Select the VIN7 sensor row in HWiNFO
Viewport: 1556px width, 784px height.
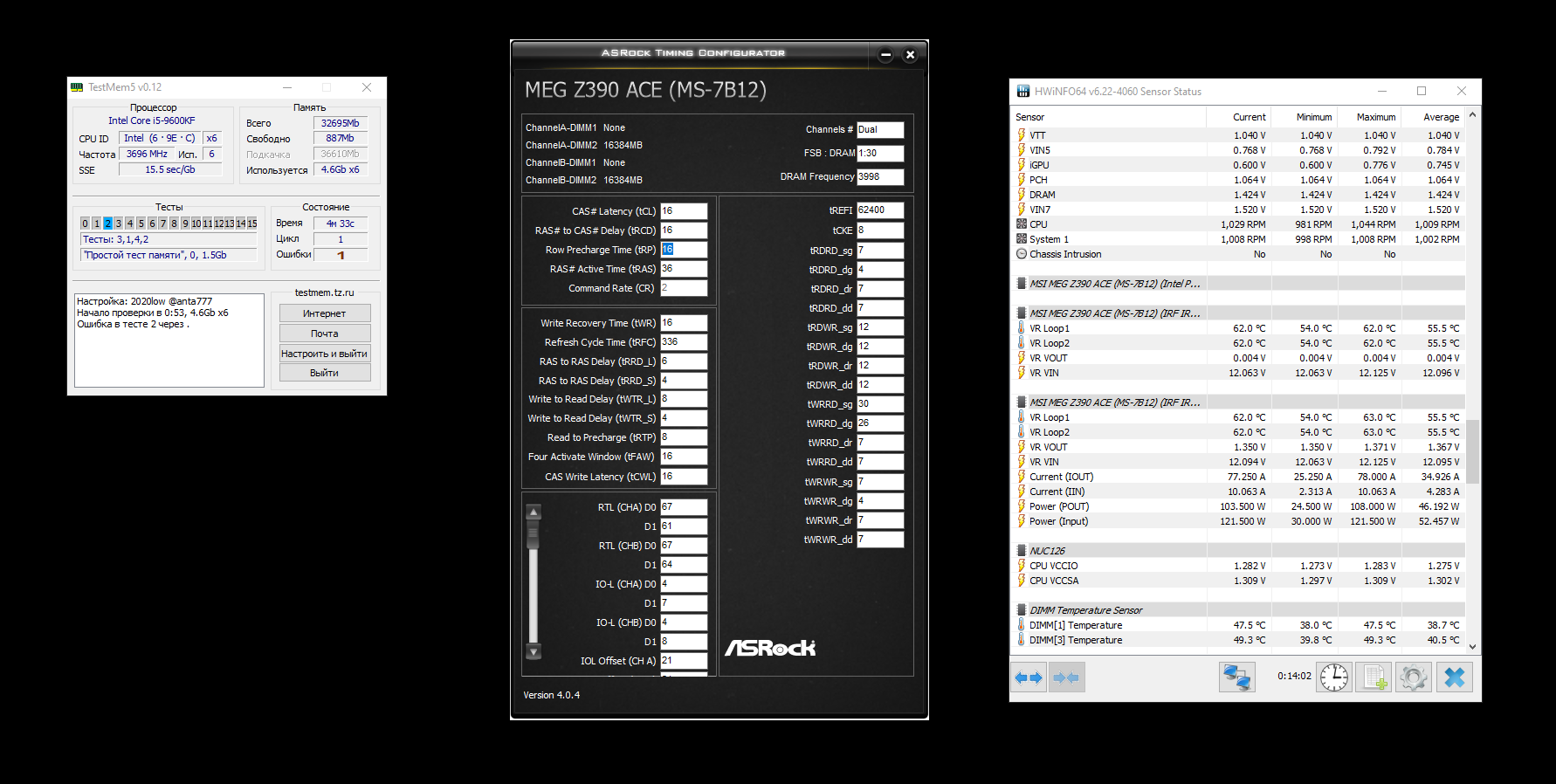[x=1237, y=210]
